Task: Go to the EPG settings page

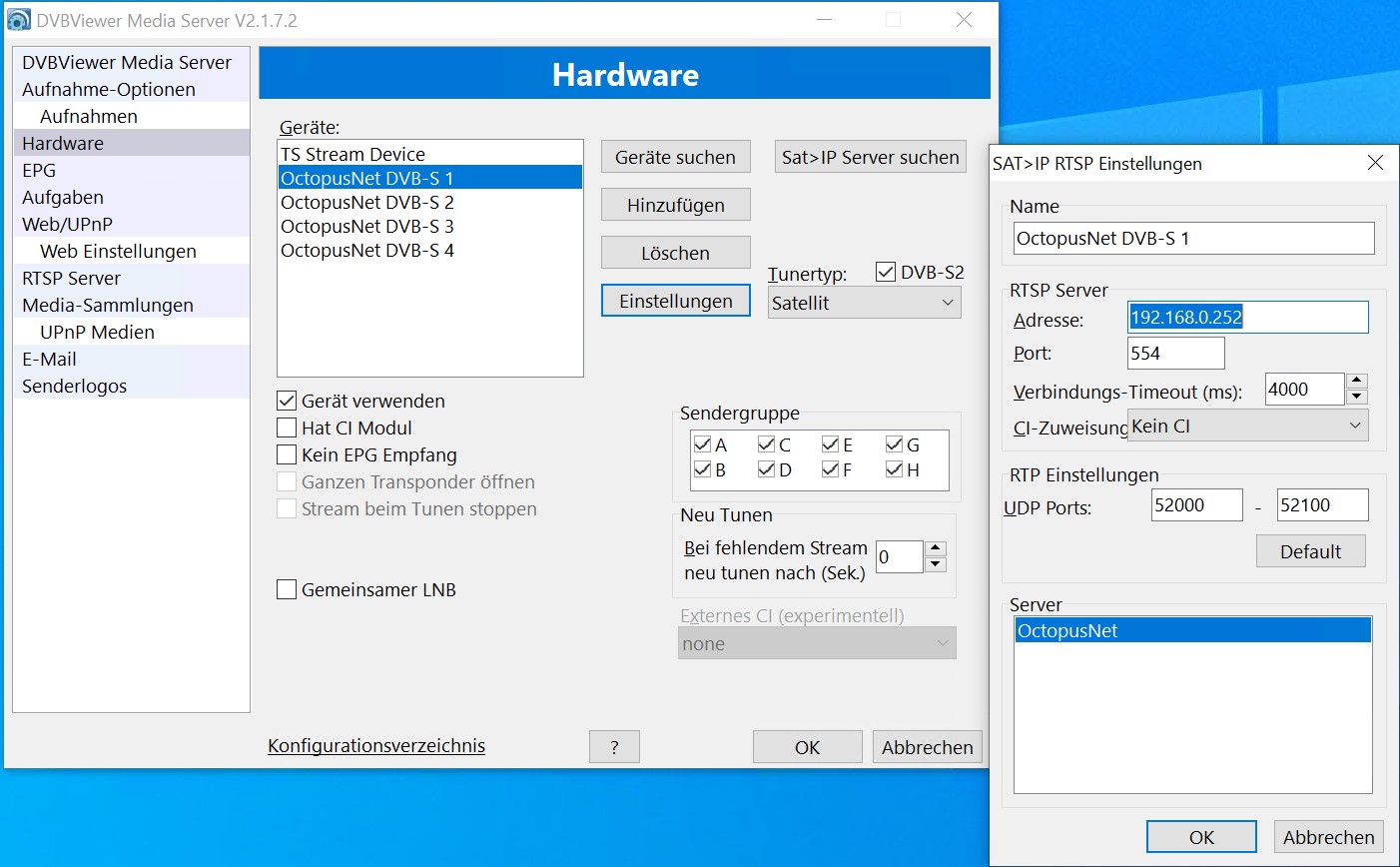Action: [131, 170]
